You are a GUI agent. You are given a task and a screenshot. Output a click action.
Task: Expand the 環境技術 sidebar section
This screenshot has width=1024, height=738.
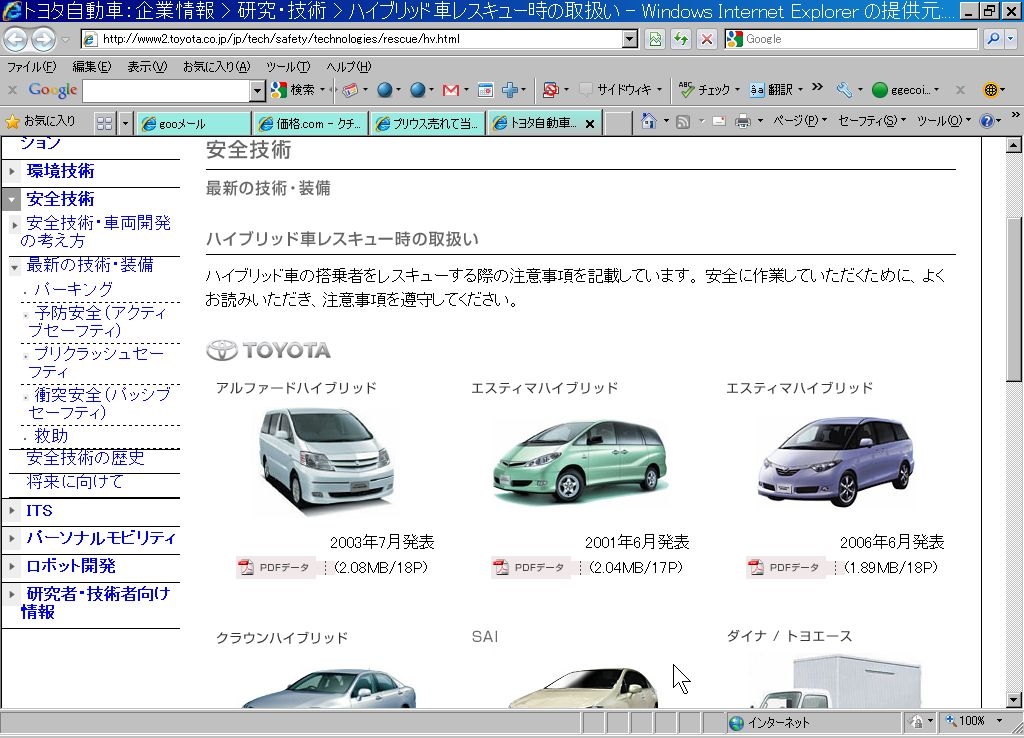[12, 172]
